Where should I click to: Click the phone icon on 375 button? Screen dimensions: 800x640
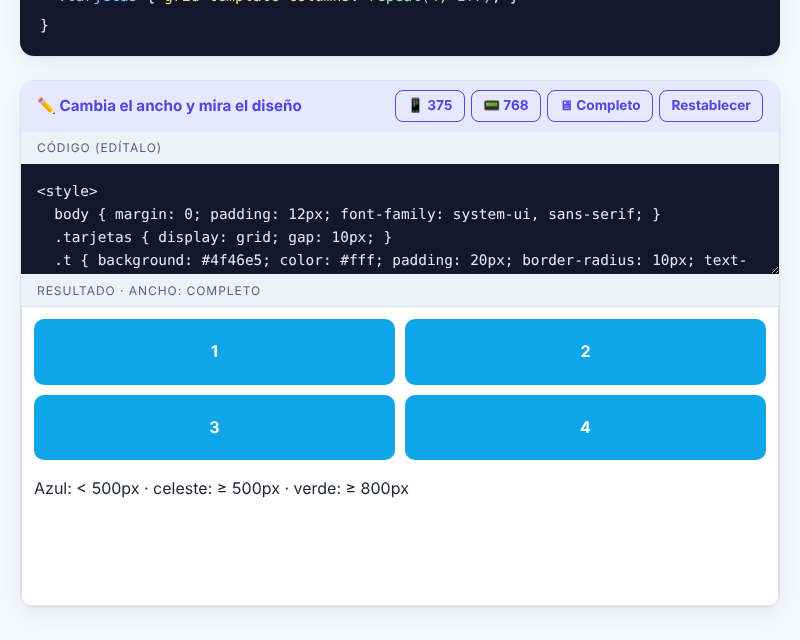pyautogui.click(x=415, y=106)
